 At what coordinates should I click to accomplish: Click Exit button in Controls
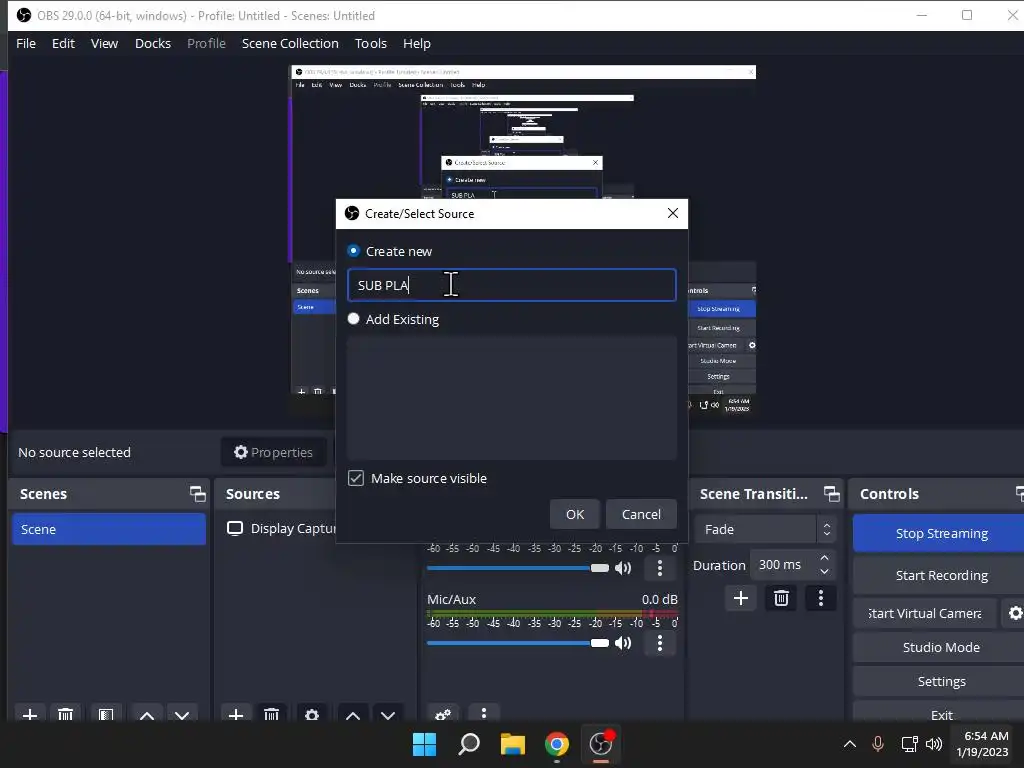coord(941,714)
